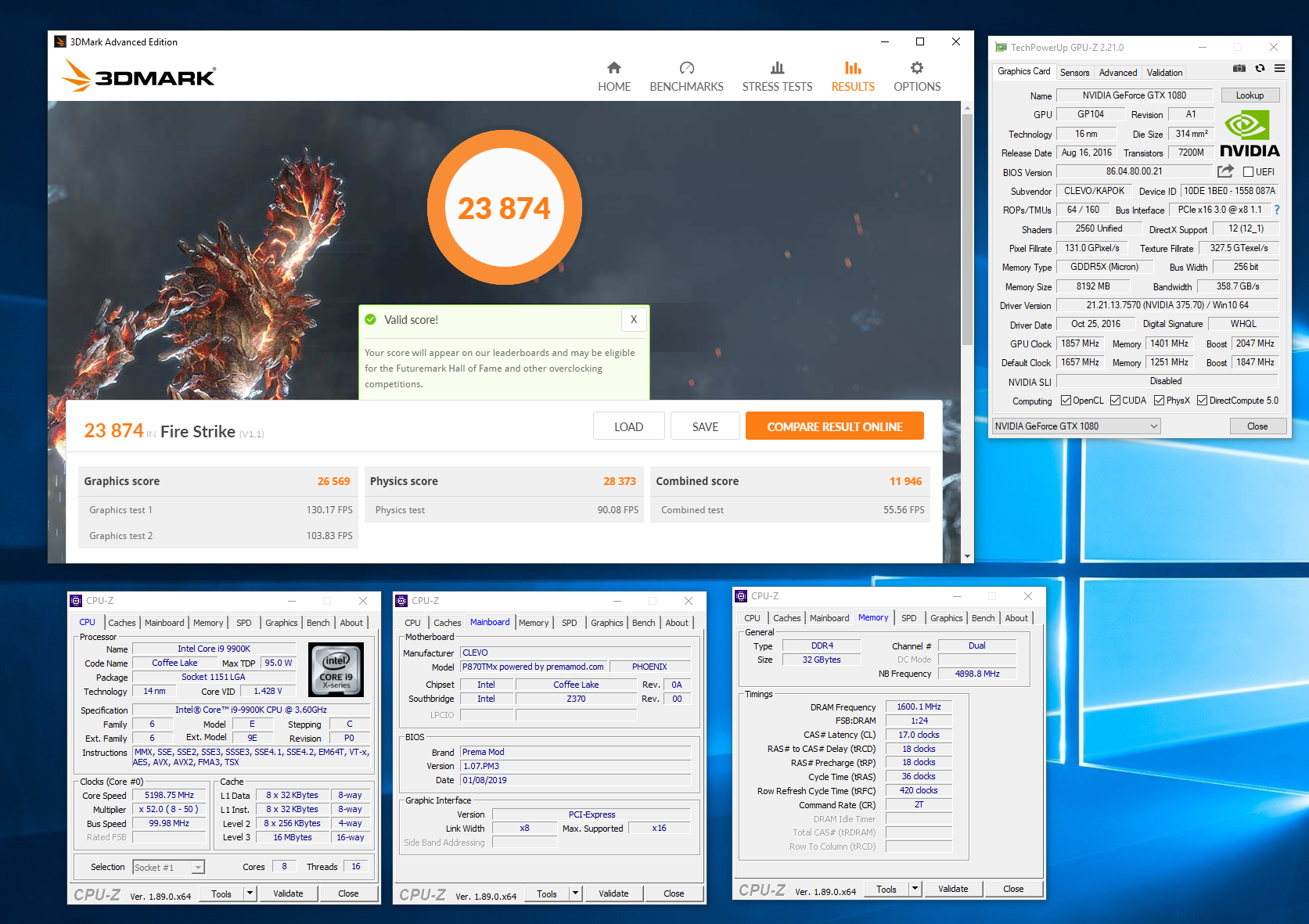1309x924 pixels.
Task: Click the Bus Interface question mark
Action: (1277, 210)
